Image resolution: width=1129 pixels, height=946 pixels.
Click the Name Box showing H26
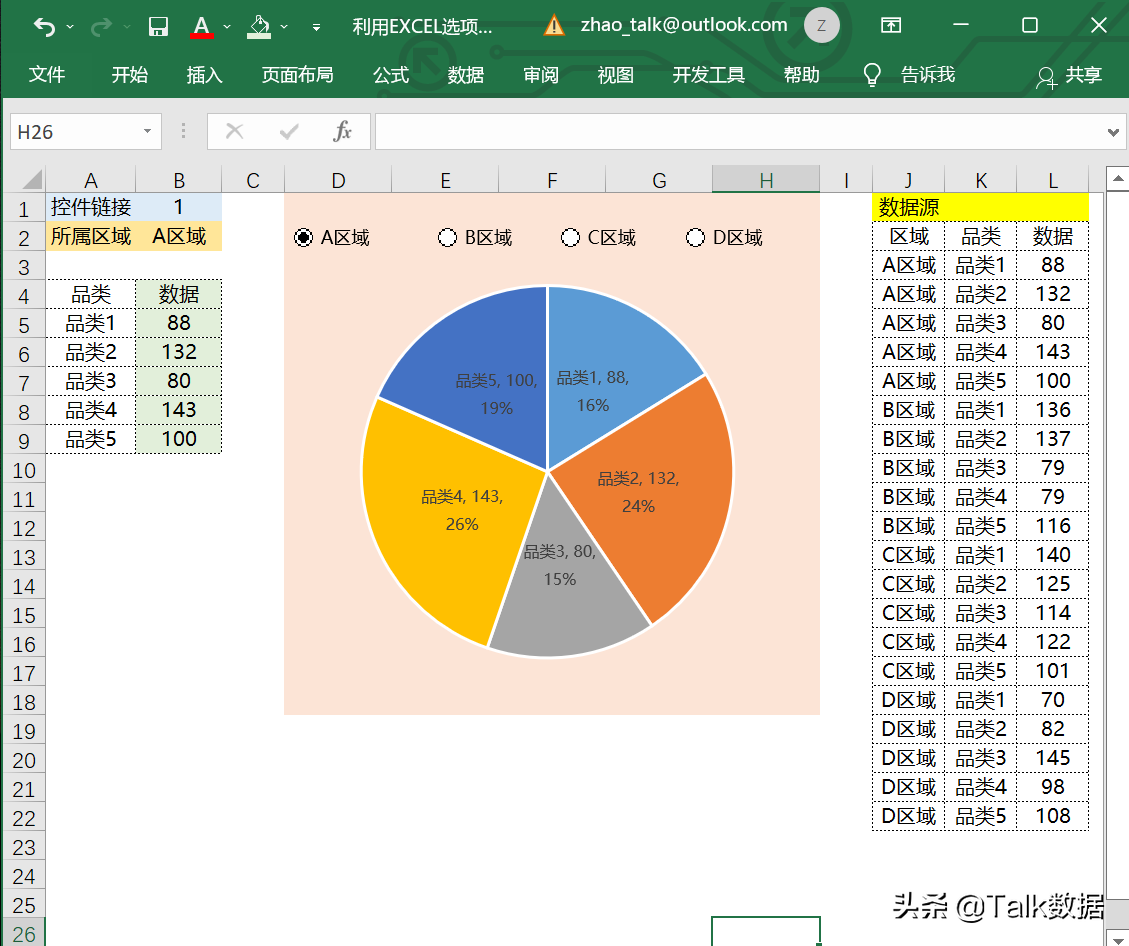[75, 132]
